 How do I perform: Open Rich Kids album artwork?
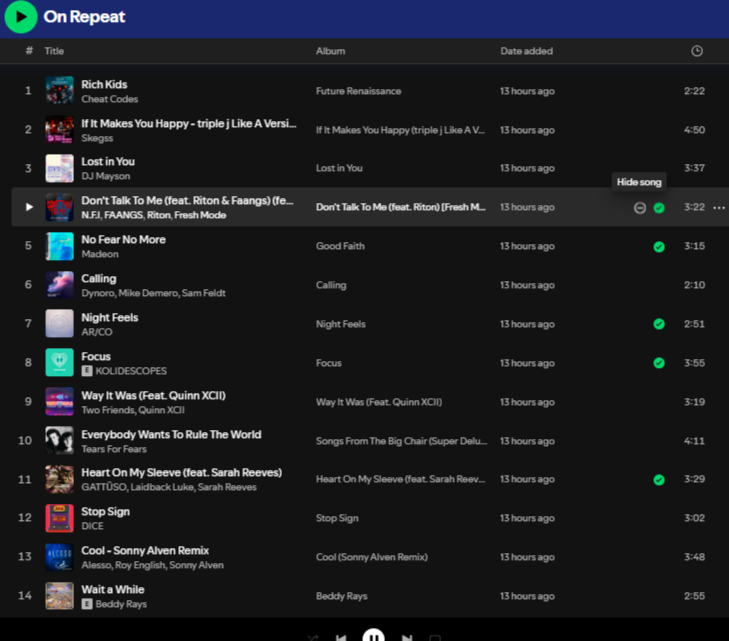click(60, 90)
